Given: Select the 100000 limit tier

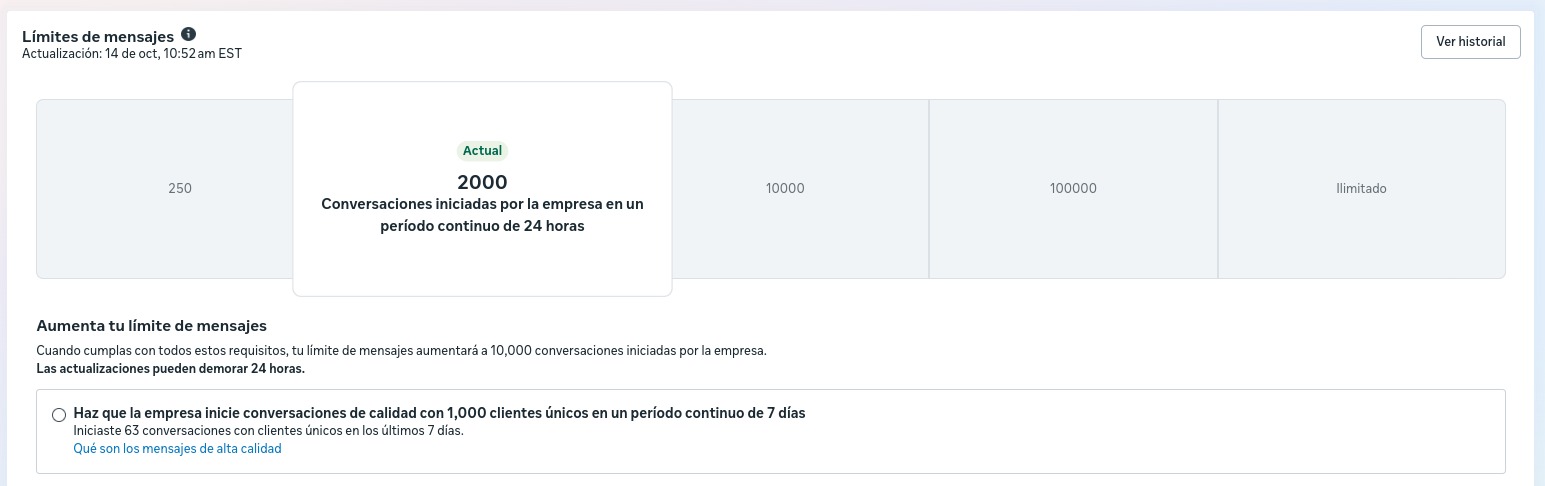Looking at the screenshot, I should point(1073,188).
